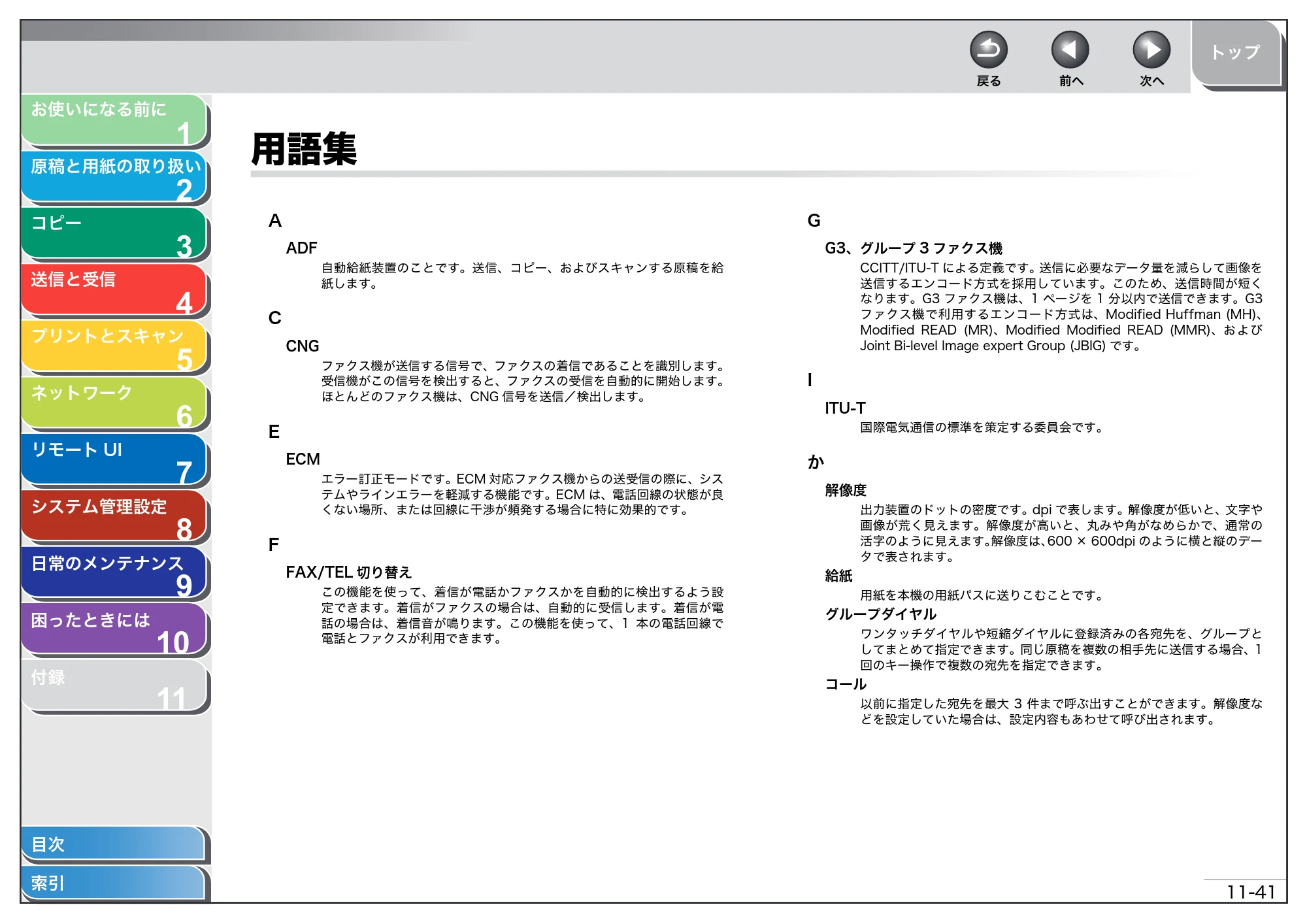Open chapter 2 原稿と用紙の取り扱い tab
Image resolution: width=1307 pixels, height=924 pixels.
pos(114,176)
